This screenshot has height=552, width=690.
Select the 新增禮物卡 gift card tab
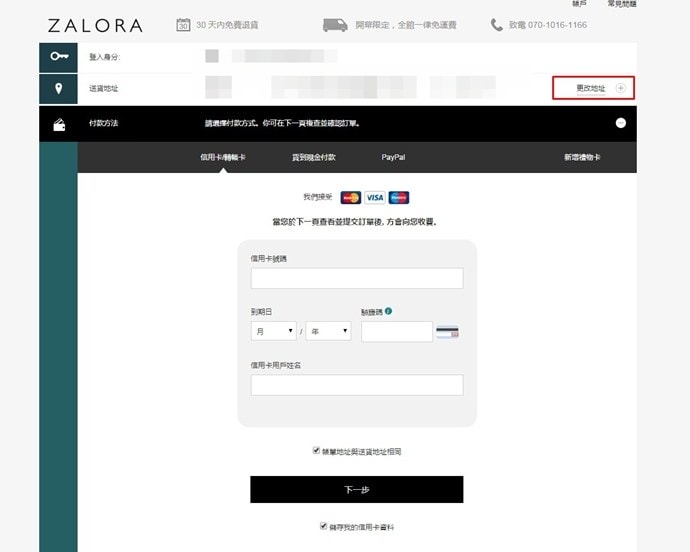click(x=581, y=158)
